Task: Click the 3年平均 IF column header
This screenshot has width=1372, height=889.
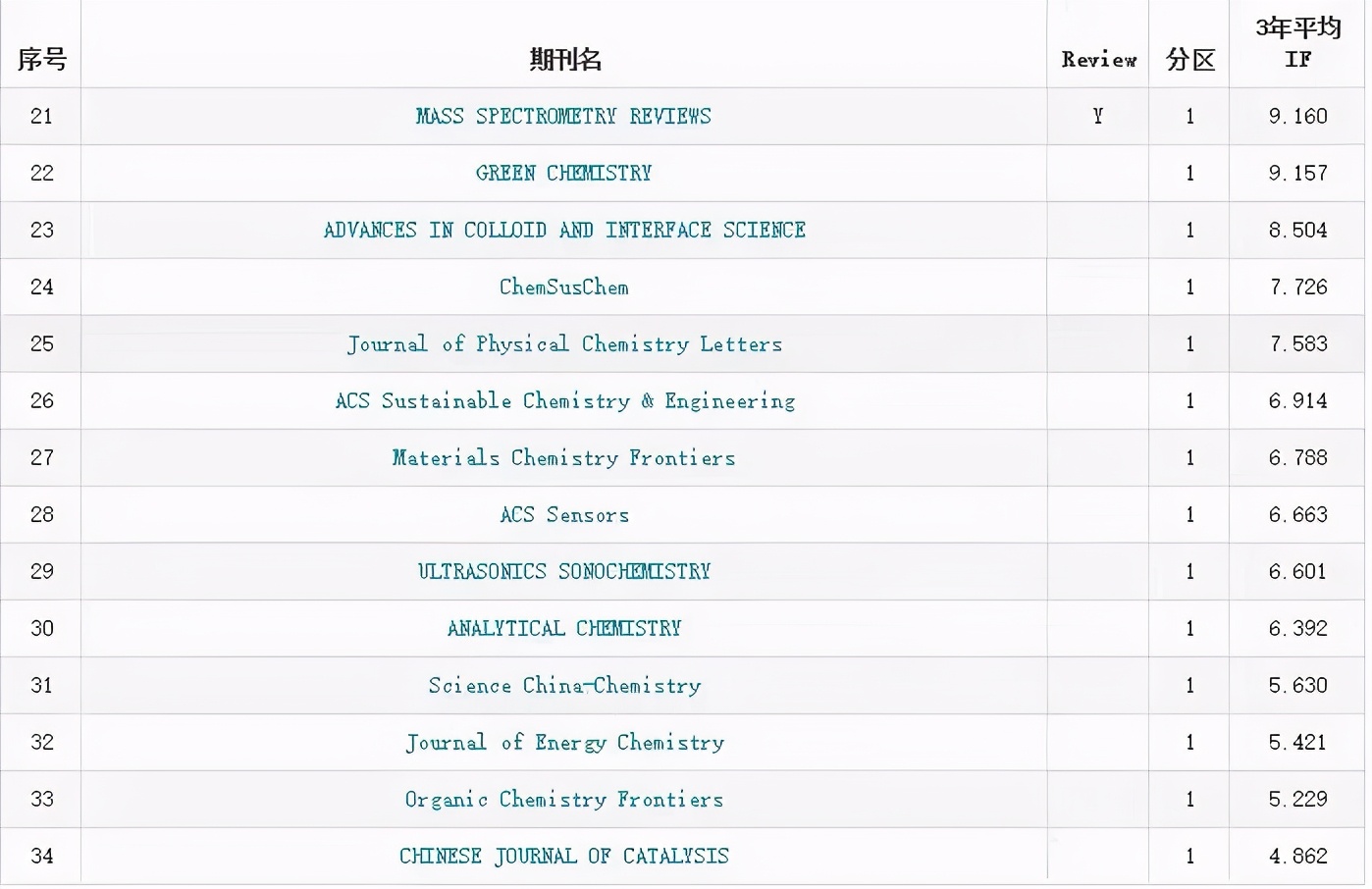Action: [1297, 42]
